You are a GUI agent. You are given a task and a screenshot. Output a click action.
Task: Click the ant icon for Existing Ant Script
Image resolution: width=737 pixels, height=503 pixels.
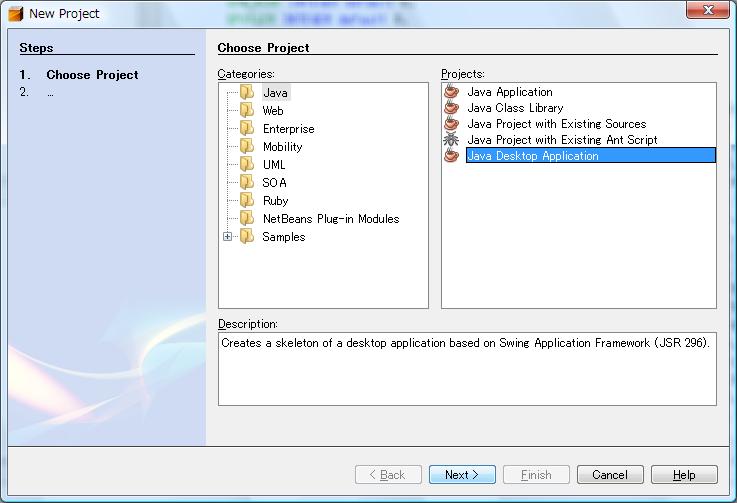coord(452,140)
